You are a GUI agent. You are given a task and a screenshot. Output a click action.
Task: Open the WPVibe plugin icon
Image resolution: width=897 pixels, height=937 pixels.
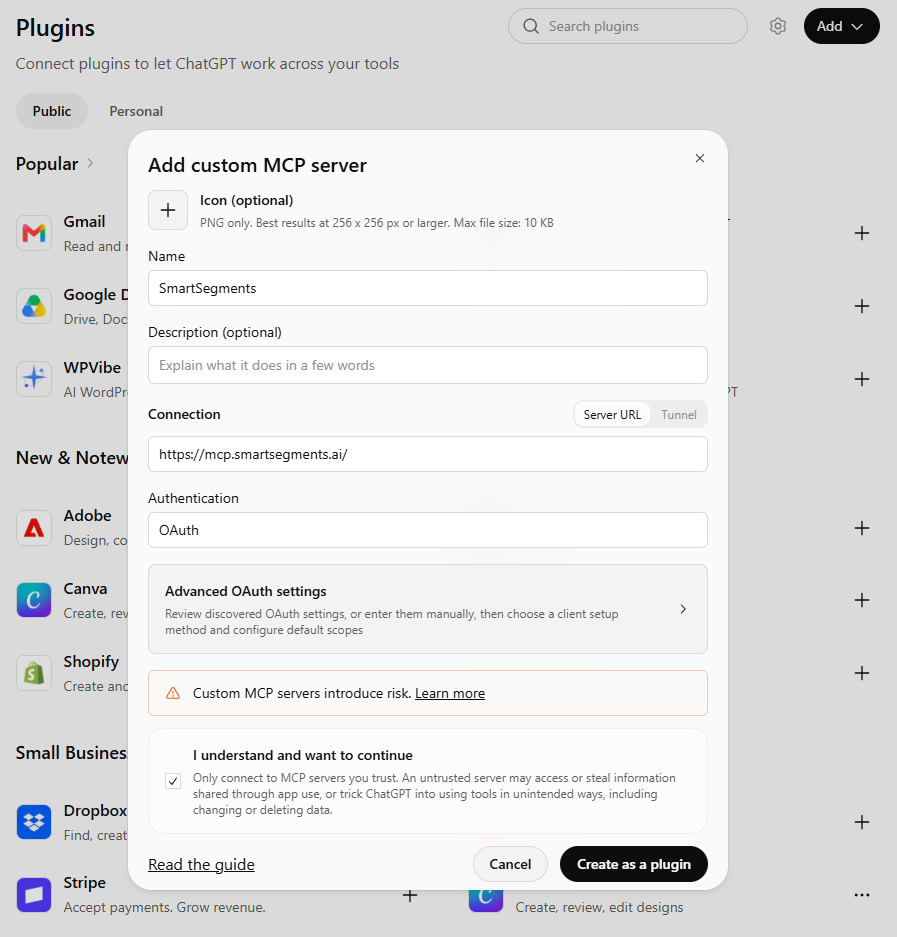pos(34,379)
